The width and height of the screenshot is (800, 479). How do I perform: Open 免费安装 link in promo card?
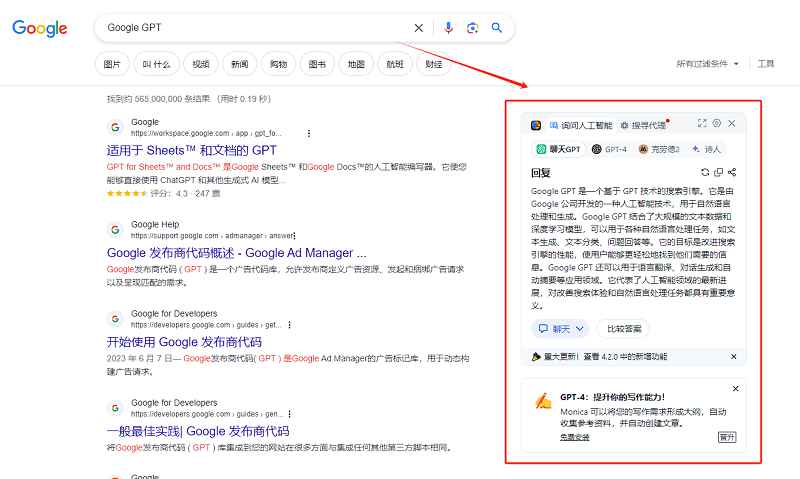pos(574,437)
